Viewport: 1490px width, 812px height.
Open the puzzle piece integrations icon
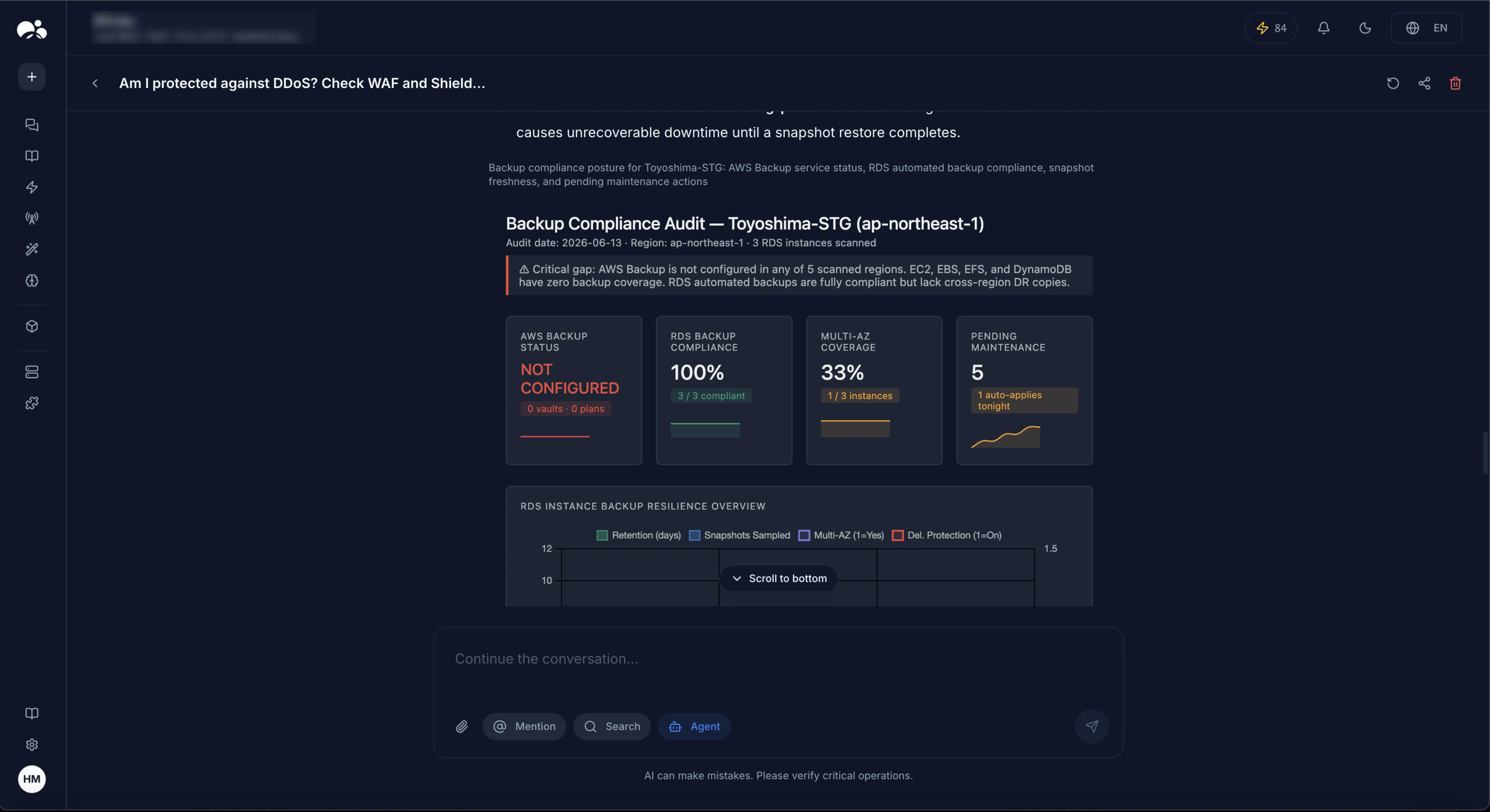point(32,403)
